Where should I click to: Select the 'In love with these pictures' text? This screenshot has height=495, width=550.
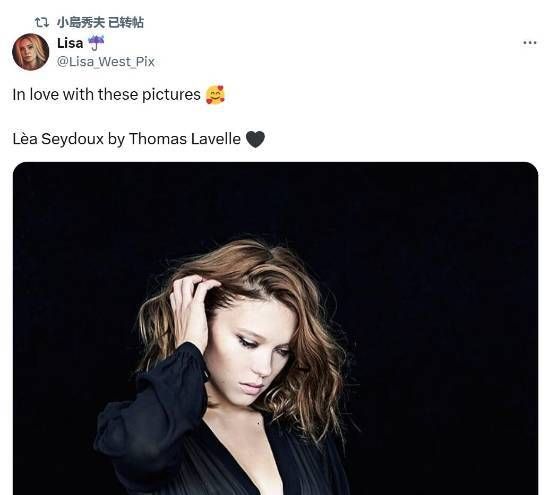click(106, 95)
